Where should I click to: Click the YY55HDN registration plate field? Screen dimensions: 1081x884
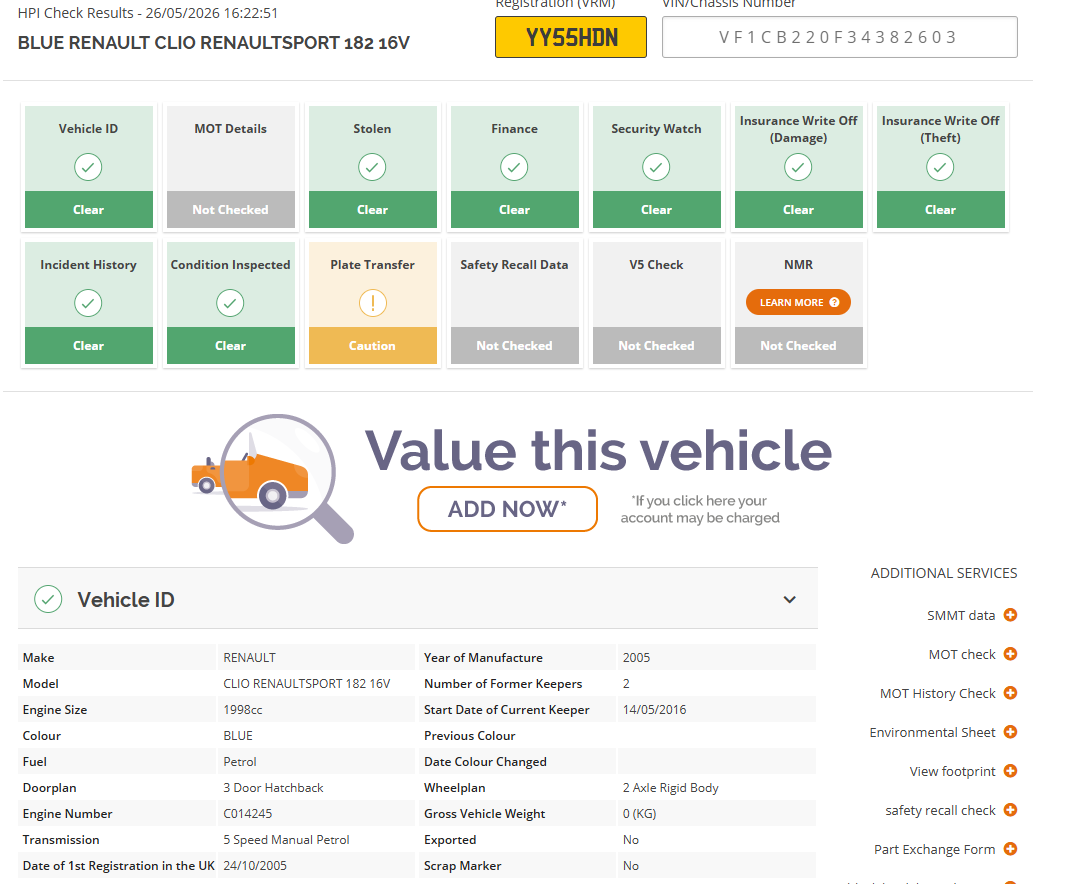[x=571, y=37]
